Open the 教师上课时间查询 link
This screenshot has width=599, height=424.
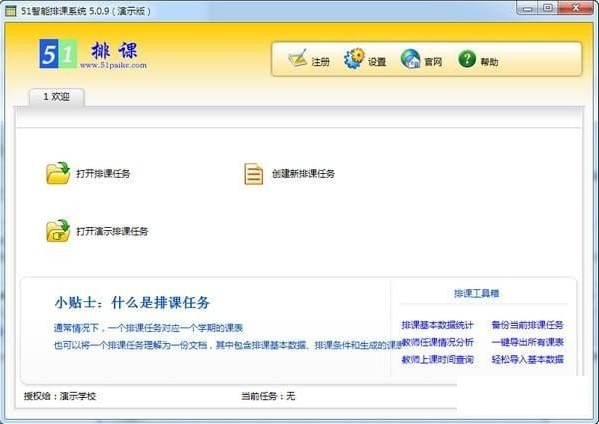[x=438, y=359]
